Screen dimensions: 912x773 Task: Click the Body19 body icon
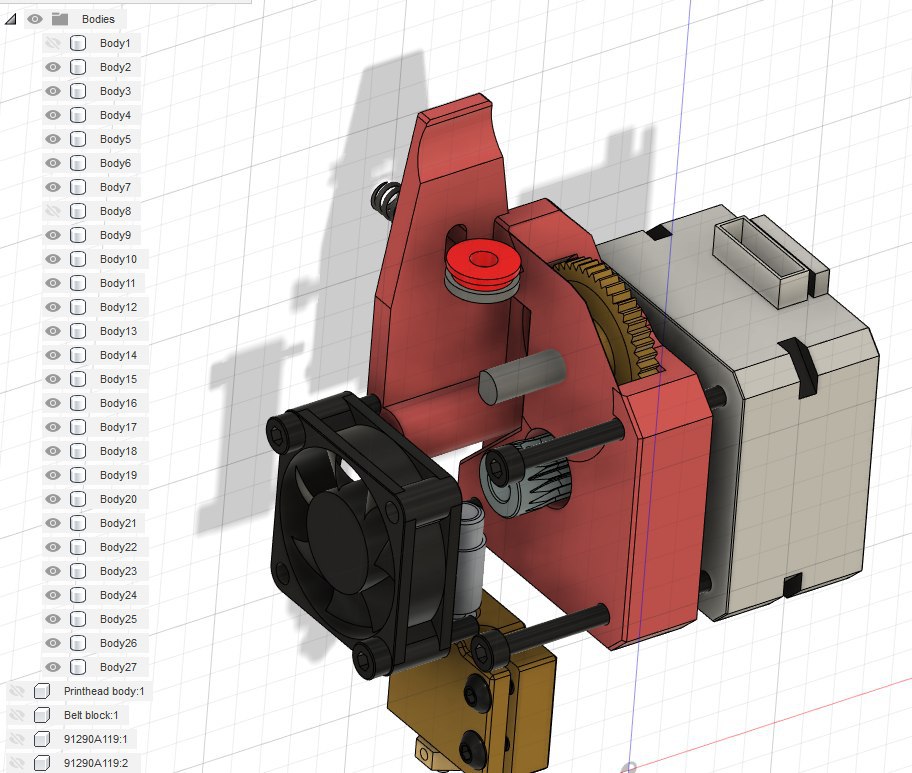click(x=78, y=475)
